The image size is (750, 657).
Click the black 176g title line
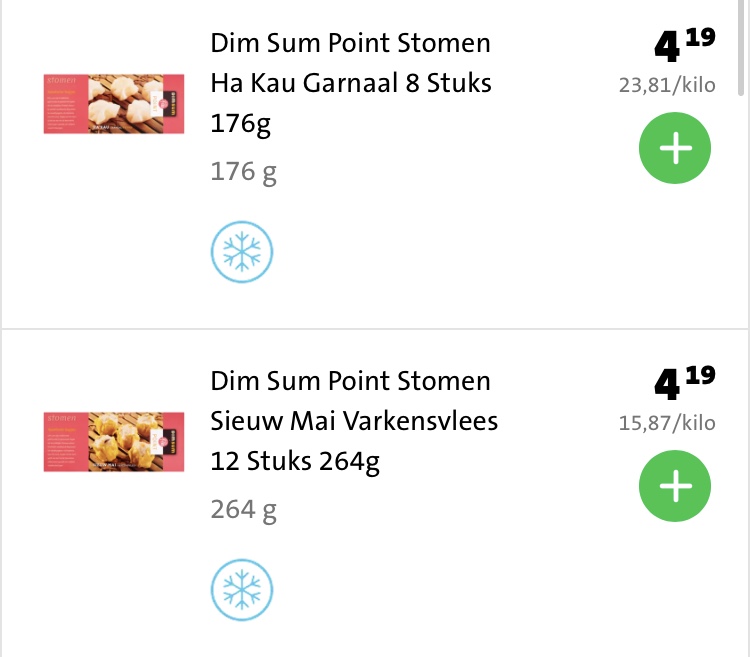(x=241, y=124)
